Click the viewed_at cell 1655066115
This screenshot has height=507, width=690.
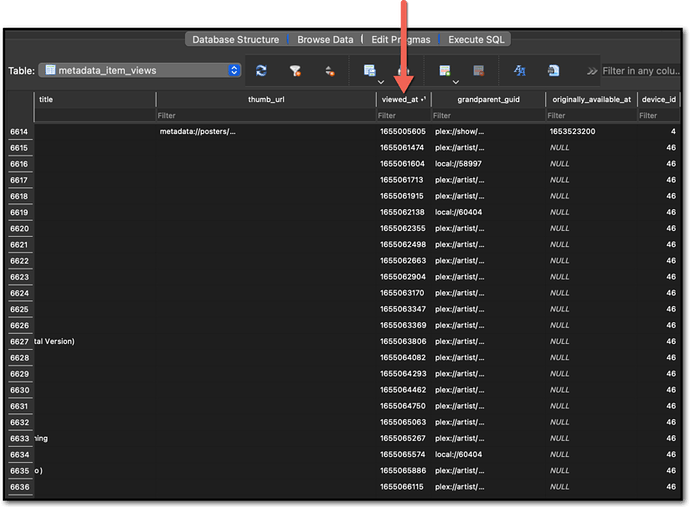404,487
